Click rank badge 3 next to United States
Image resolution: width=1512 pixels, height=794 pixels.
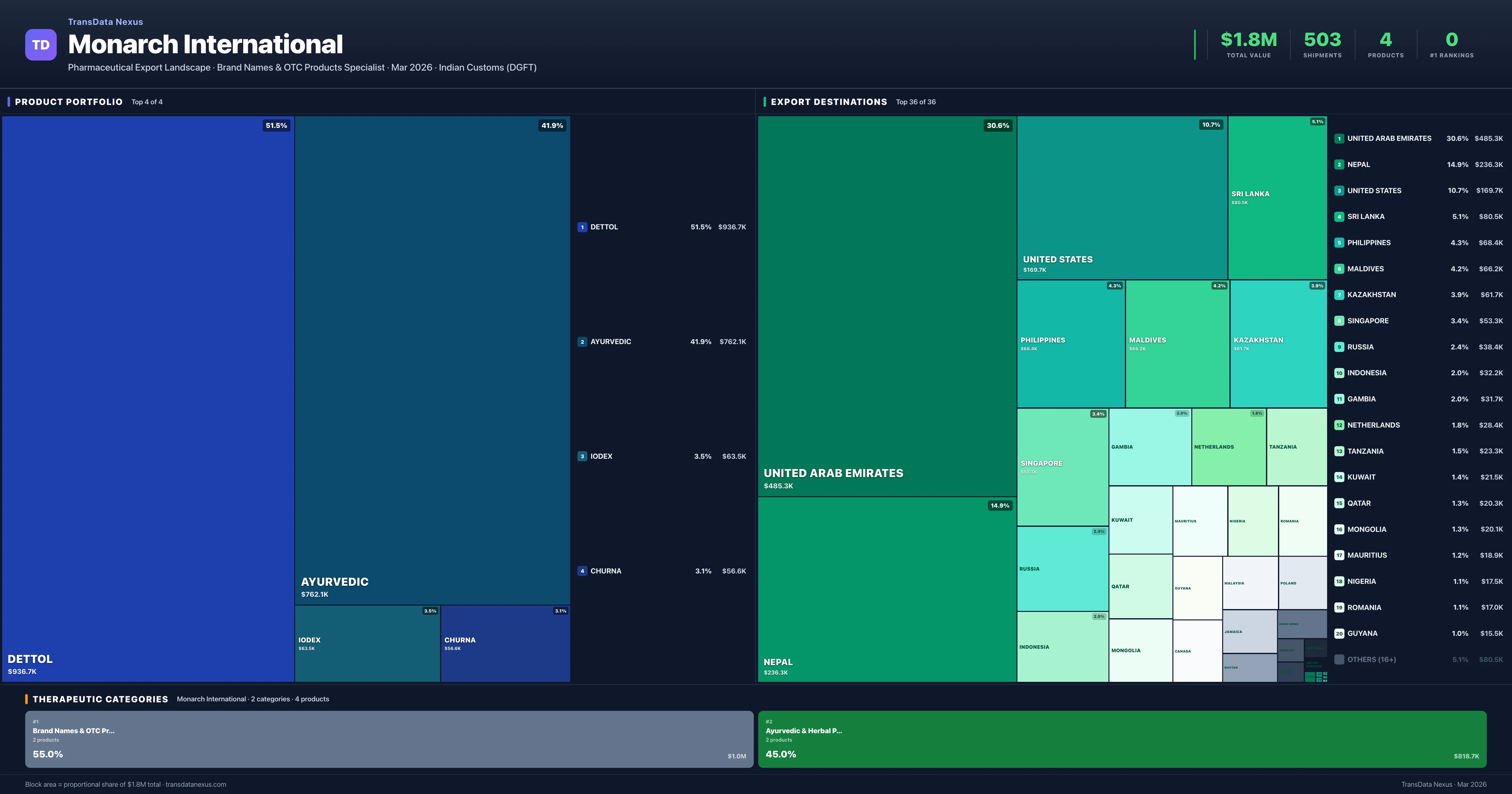tap(1339, 190)
